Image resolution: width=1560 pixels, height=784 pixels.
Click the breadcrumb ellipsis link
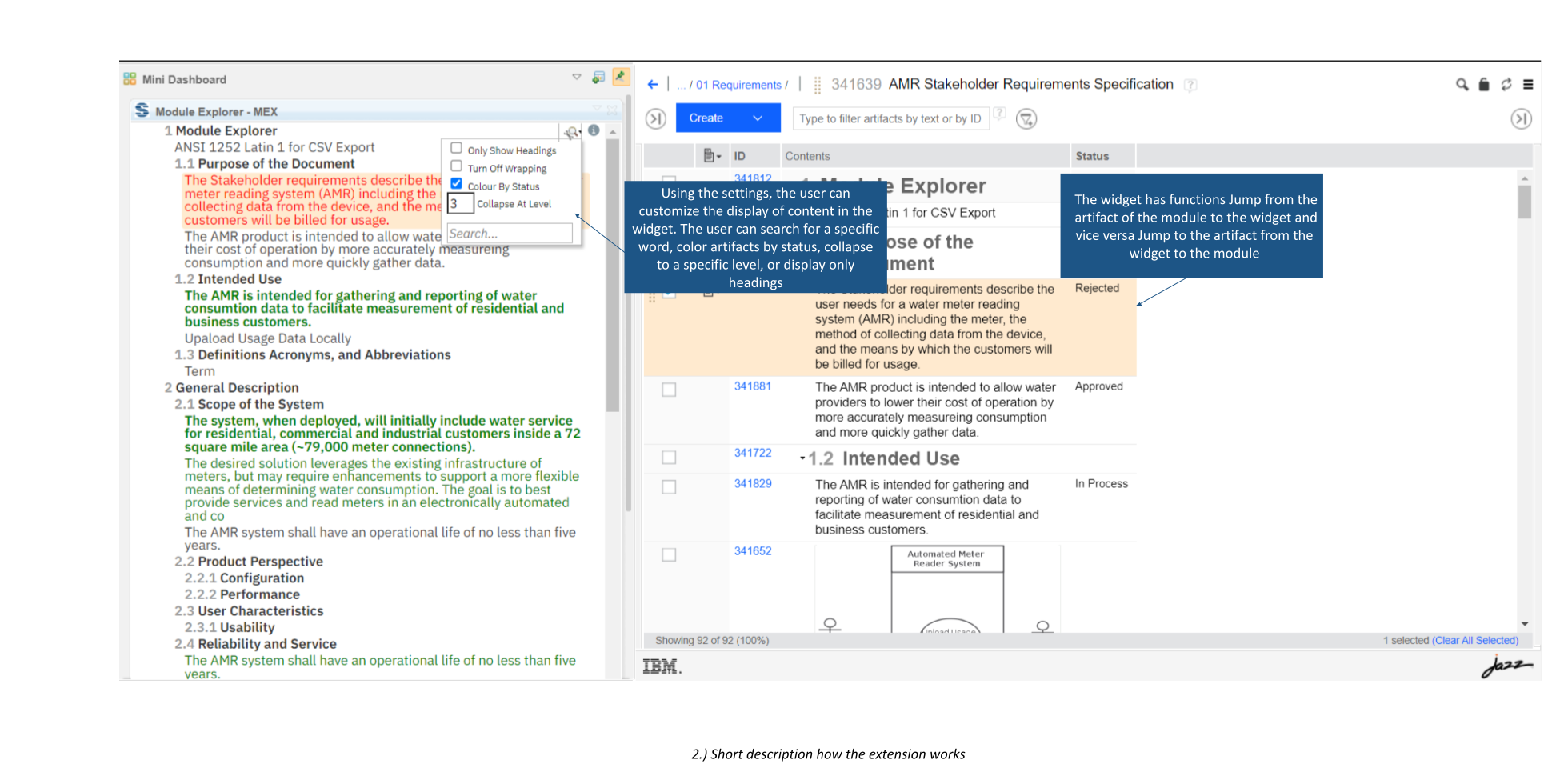[682, 85]
